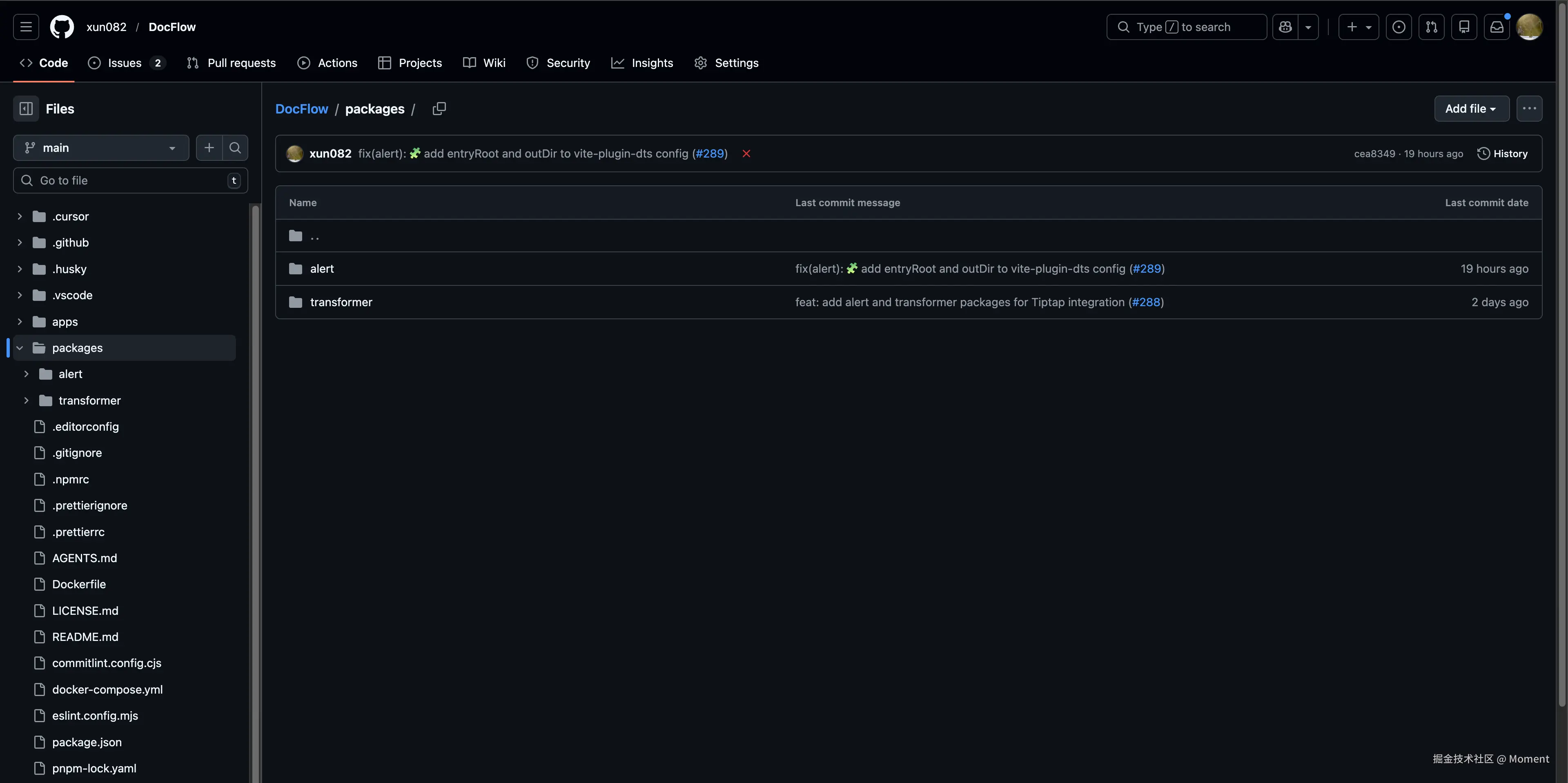Open the transformer folder in file list
The image size is (1568, 783).
tap(341, 303)
